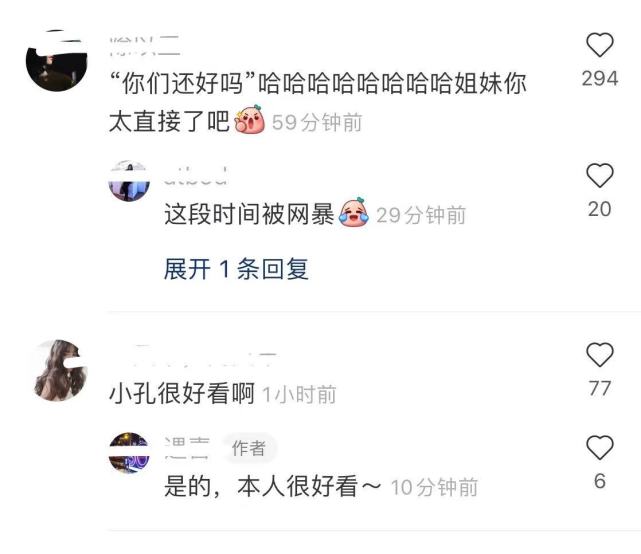Tap the author reply 是的，本人很好看
Viewport: 641px width, 554px height.
[272, 486]
